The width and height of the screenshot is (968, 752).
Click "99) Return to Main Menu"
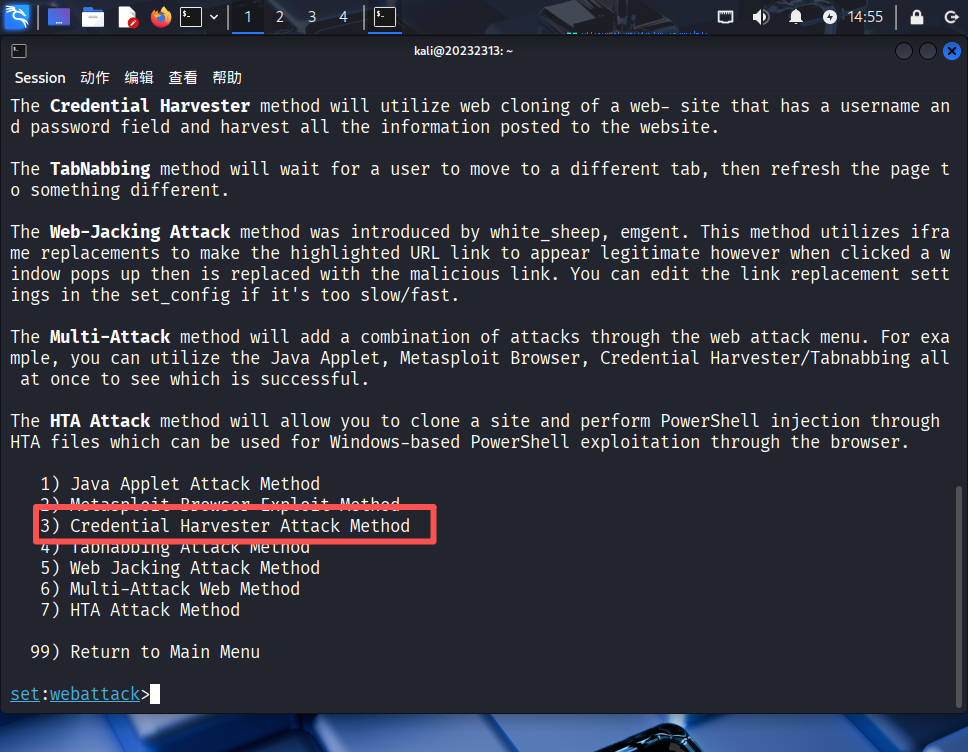click(x=145, y=651)
